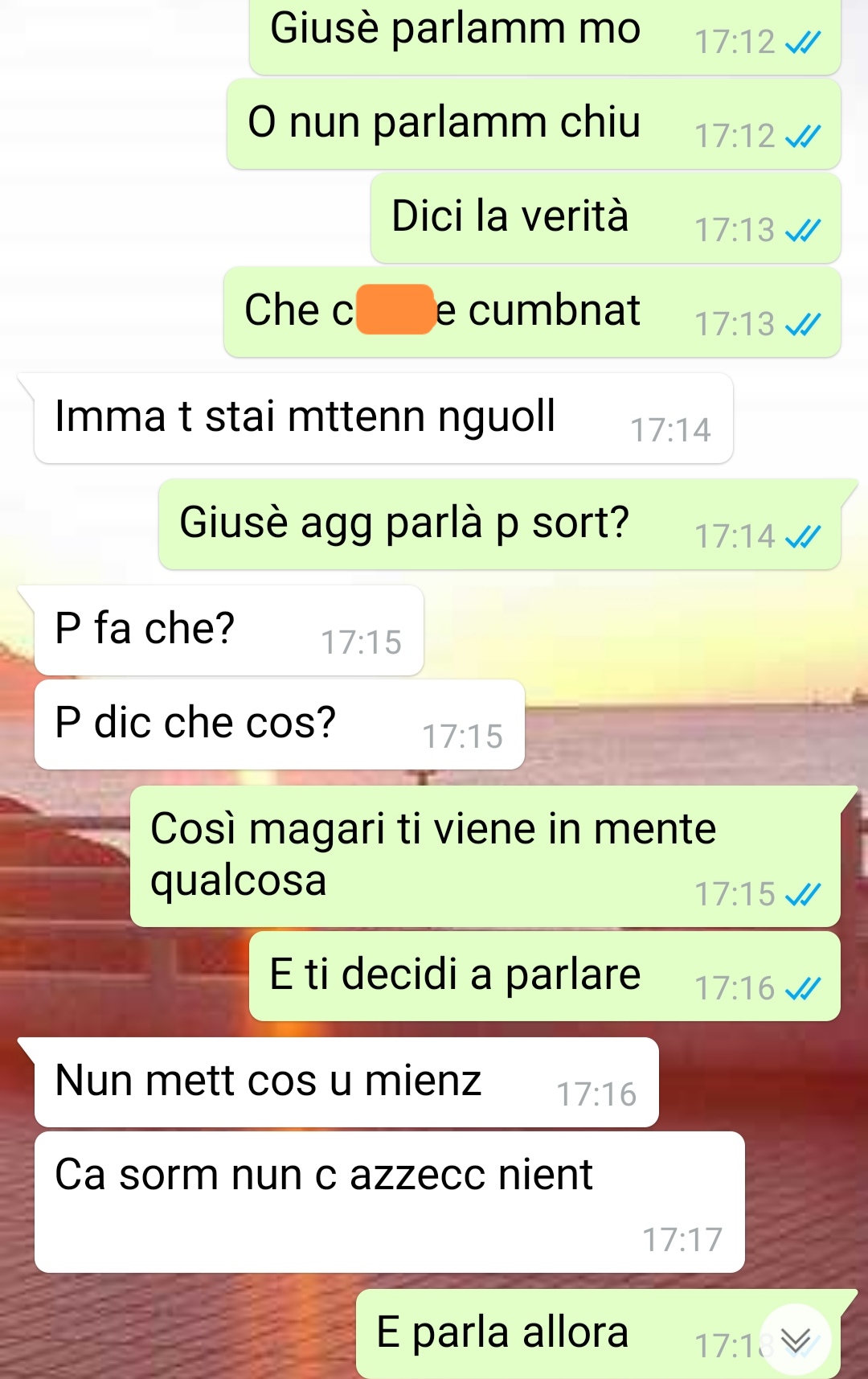Tap the 'E parla allora' sent message
Image resolution: width=868 pixels, height=1379 pixels.
598,1334
